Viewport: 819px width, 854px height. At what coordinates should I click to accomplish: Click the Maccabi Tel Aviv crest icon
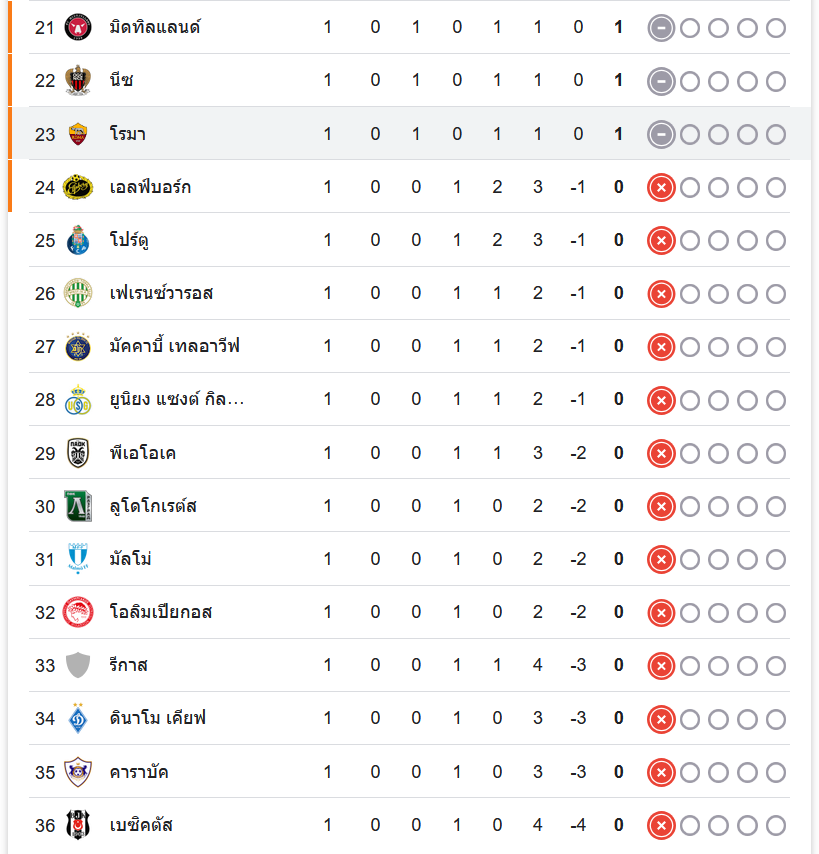(77, 346)
